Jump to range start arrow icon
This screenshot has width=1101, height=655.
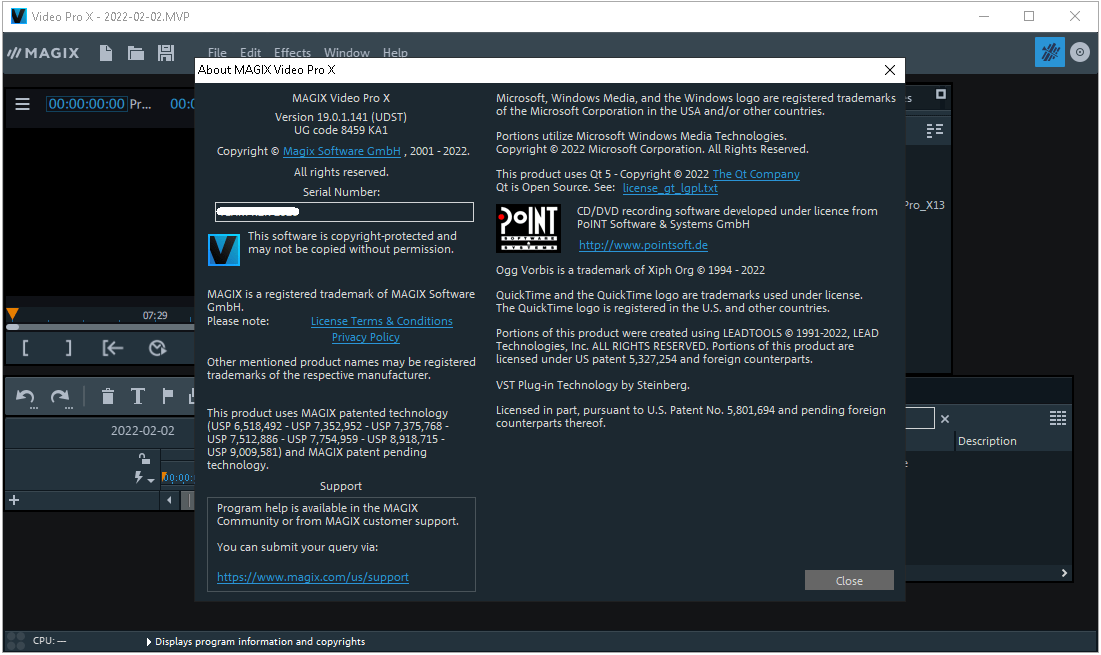pos(112,348)
